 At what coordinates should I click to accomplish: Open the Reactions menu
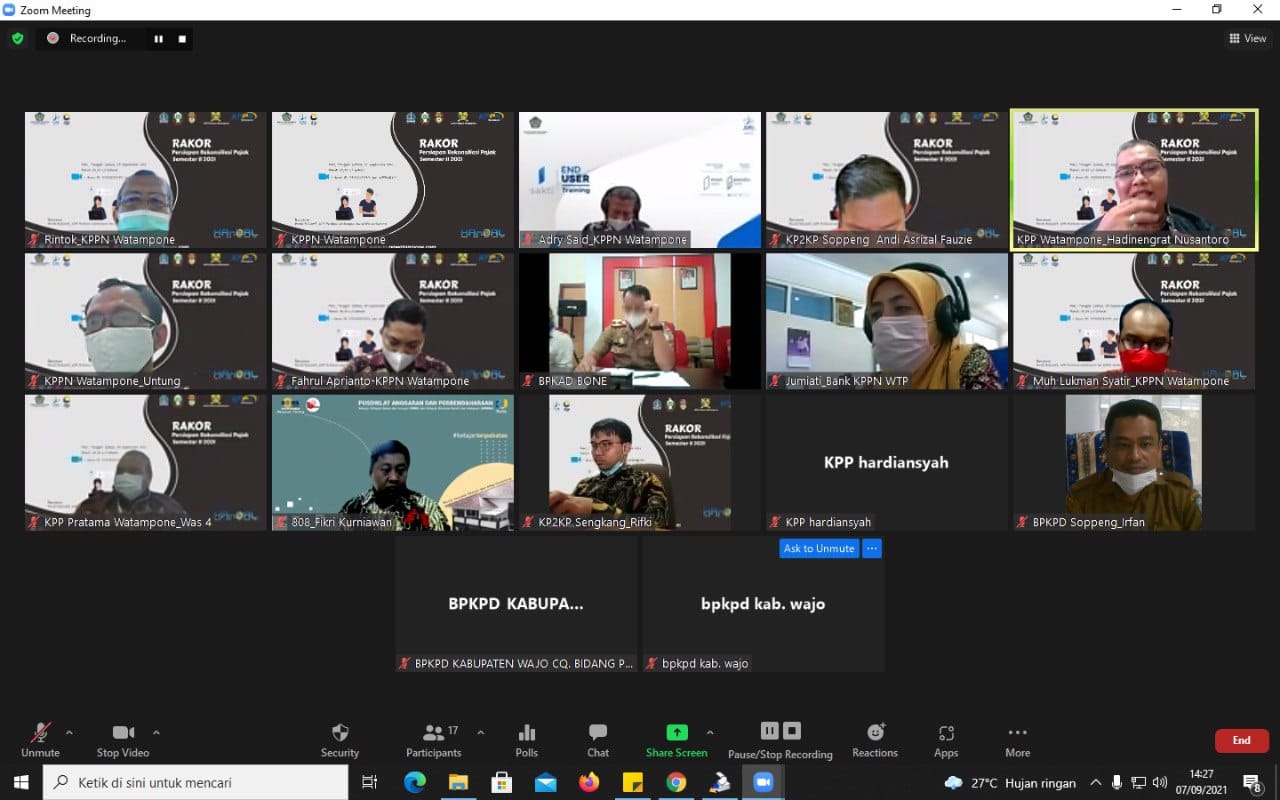[875, 740]
